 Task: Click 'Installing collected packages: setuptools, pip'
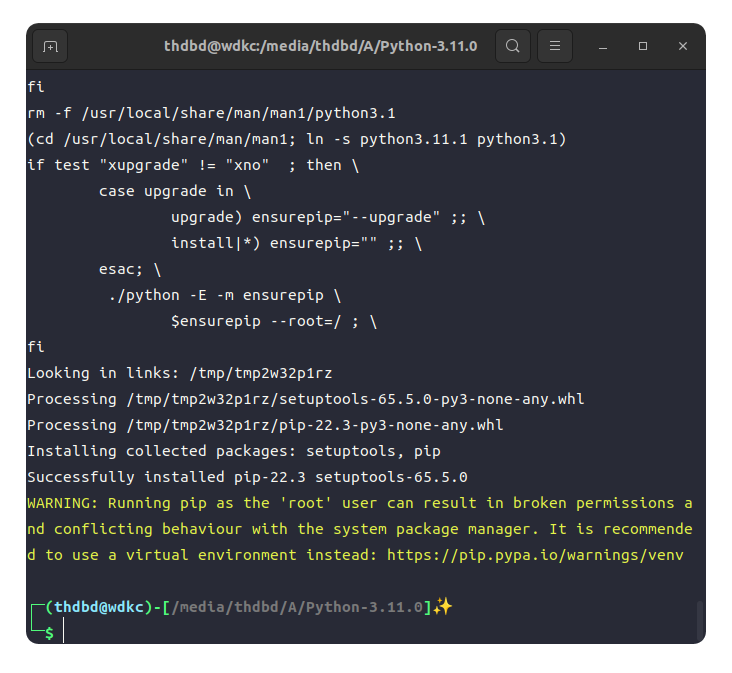(234, 451)
